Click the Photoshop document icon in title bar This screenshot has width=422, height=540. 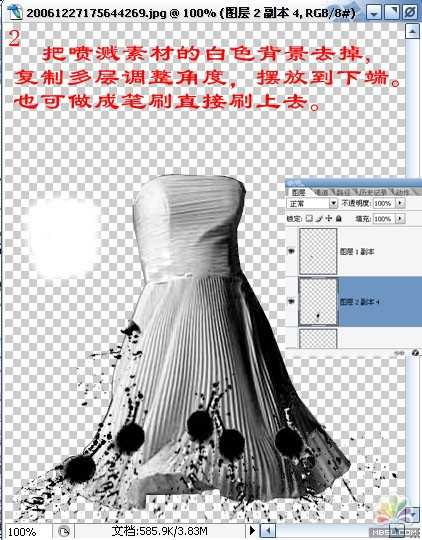click(14, 12)
